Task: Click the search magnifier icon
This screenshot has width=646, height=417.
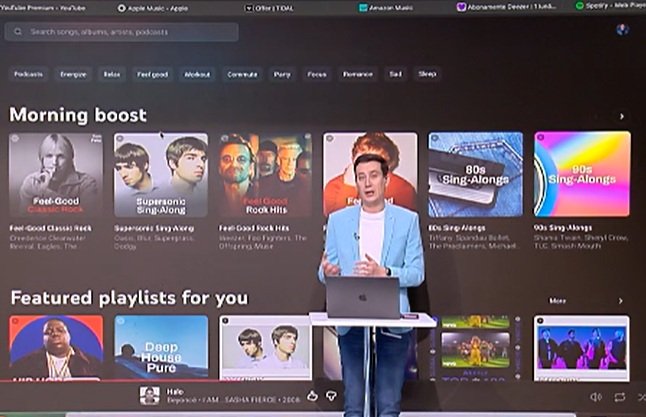Action: pyautogui.click(x=18, y=32)
